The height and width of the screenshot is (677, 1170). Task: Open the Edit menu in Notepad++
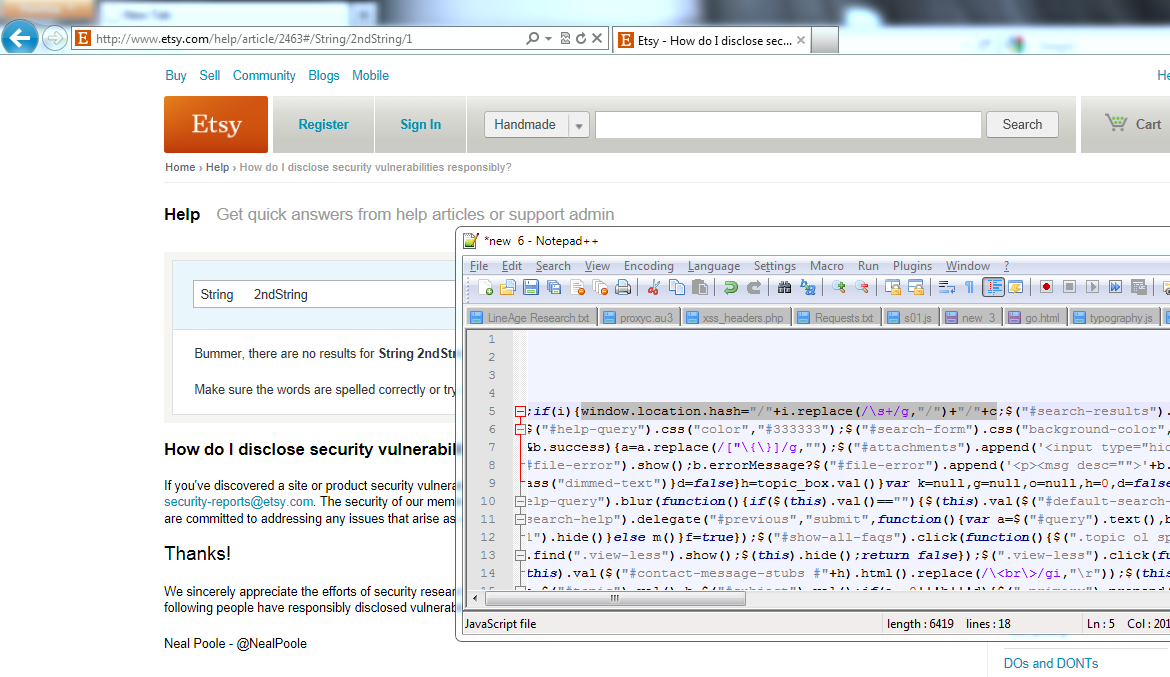tap(512, 266)
